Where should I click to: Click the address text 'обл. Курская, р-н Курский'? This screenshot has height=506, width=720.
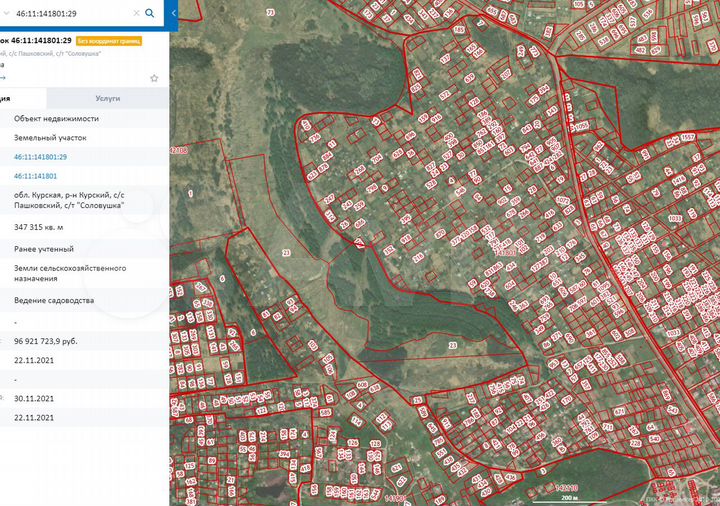69,195
